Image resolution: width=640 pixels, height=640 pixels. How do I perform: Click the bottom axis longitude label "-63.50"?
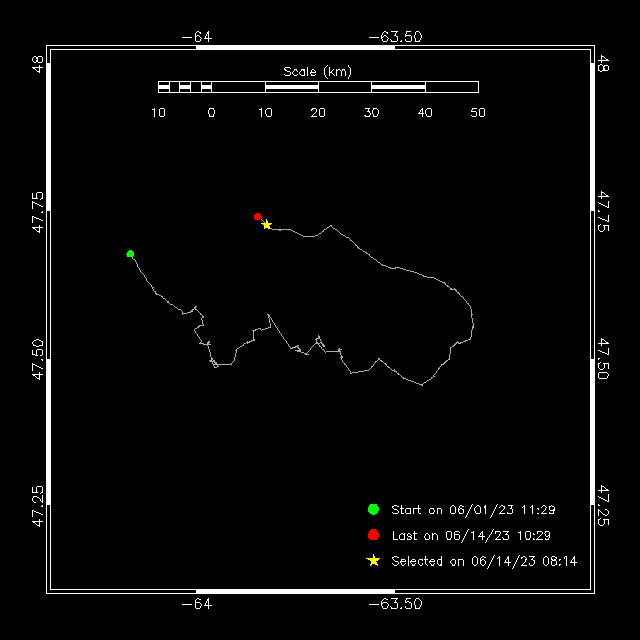pos(395,604)
